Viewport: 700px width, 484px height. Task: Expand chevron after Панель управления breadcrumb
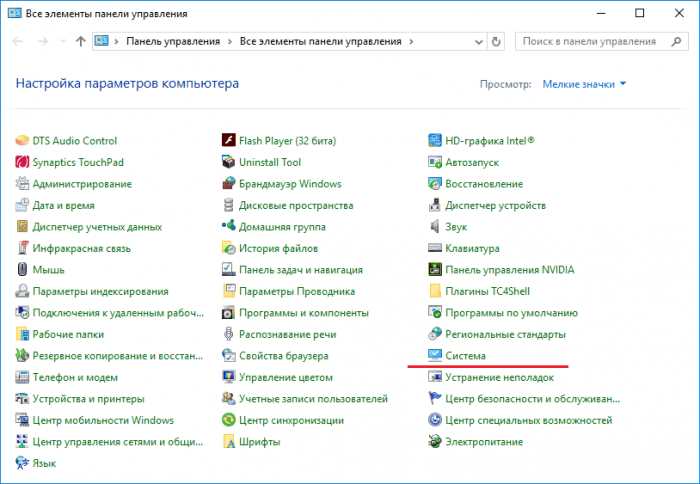[230, 42]
